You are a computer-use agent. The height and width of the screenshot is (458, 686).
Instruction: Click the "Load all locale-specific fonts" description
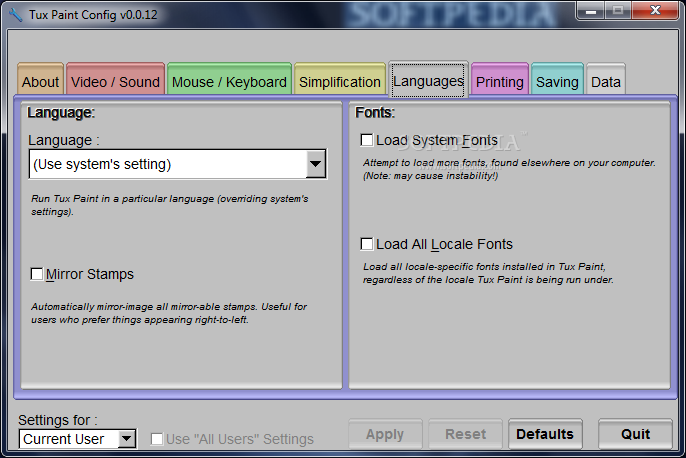488,273
